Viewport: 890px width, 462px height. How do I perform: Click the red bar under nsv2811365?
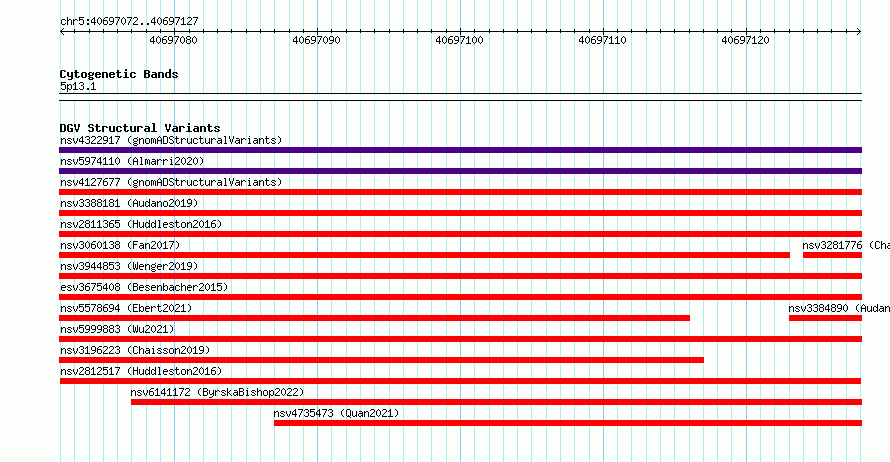point(460,234)
